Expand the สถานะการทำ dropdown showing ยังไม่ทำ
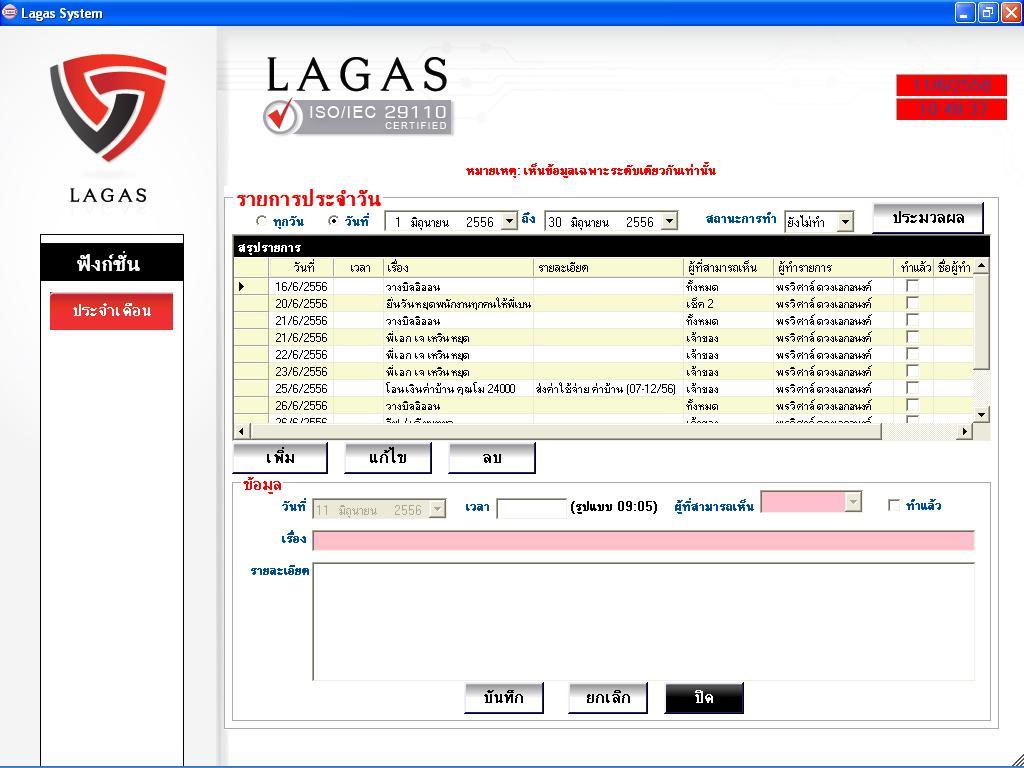 tap(845, 222)
